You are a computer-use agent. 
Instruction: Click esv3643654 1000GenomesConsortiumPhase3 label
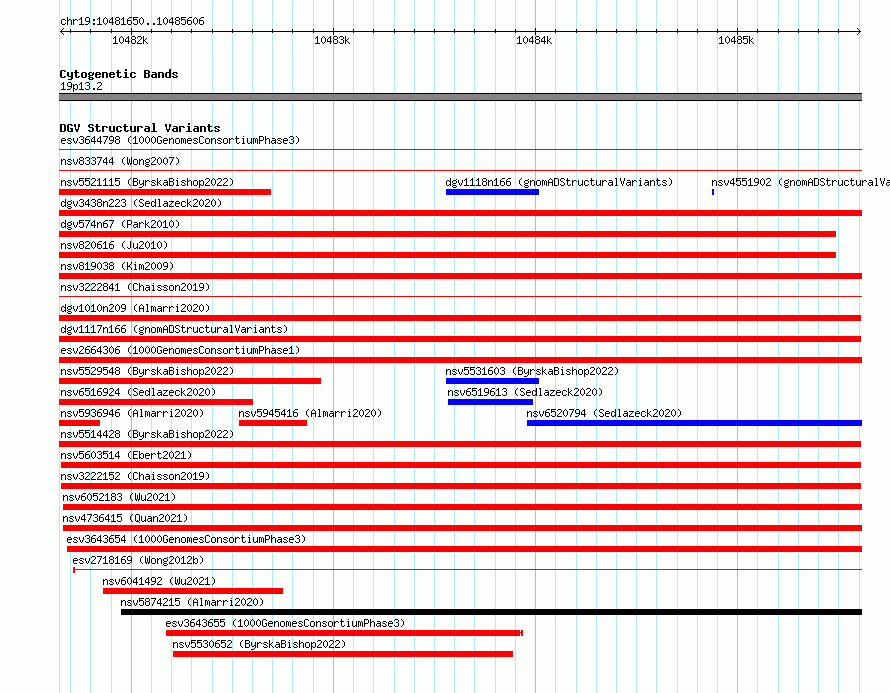click(186, 539)
